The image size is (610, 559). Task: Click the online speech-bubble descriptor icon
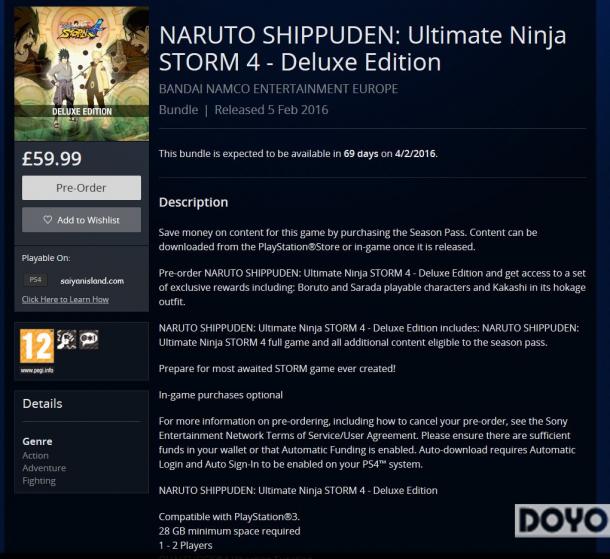89,339
